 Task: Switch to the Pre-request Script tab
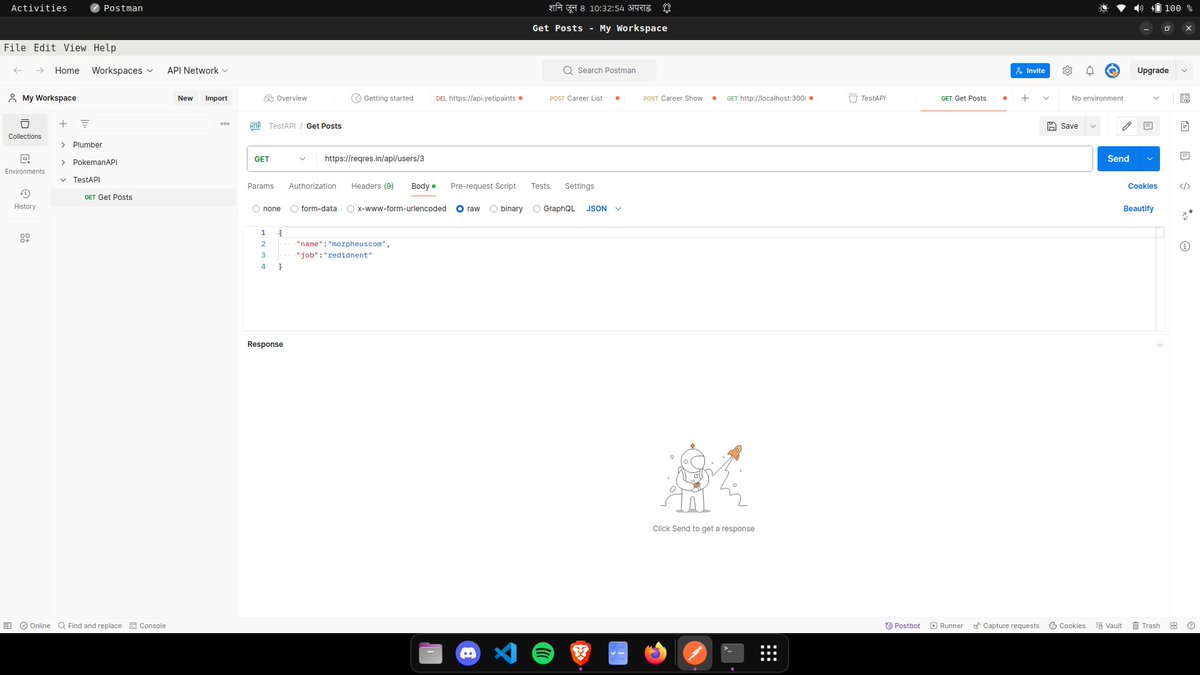point(483,186)
